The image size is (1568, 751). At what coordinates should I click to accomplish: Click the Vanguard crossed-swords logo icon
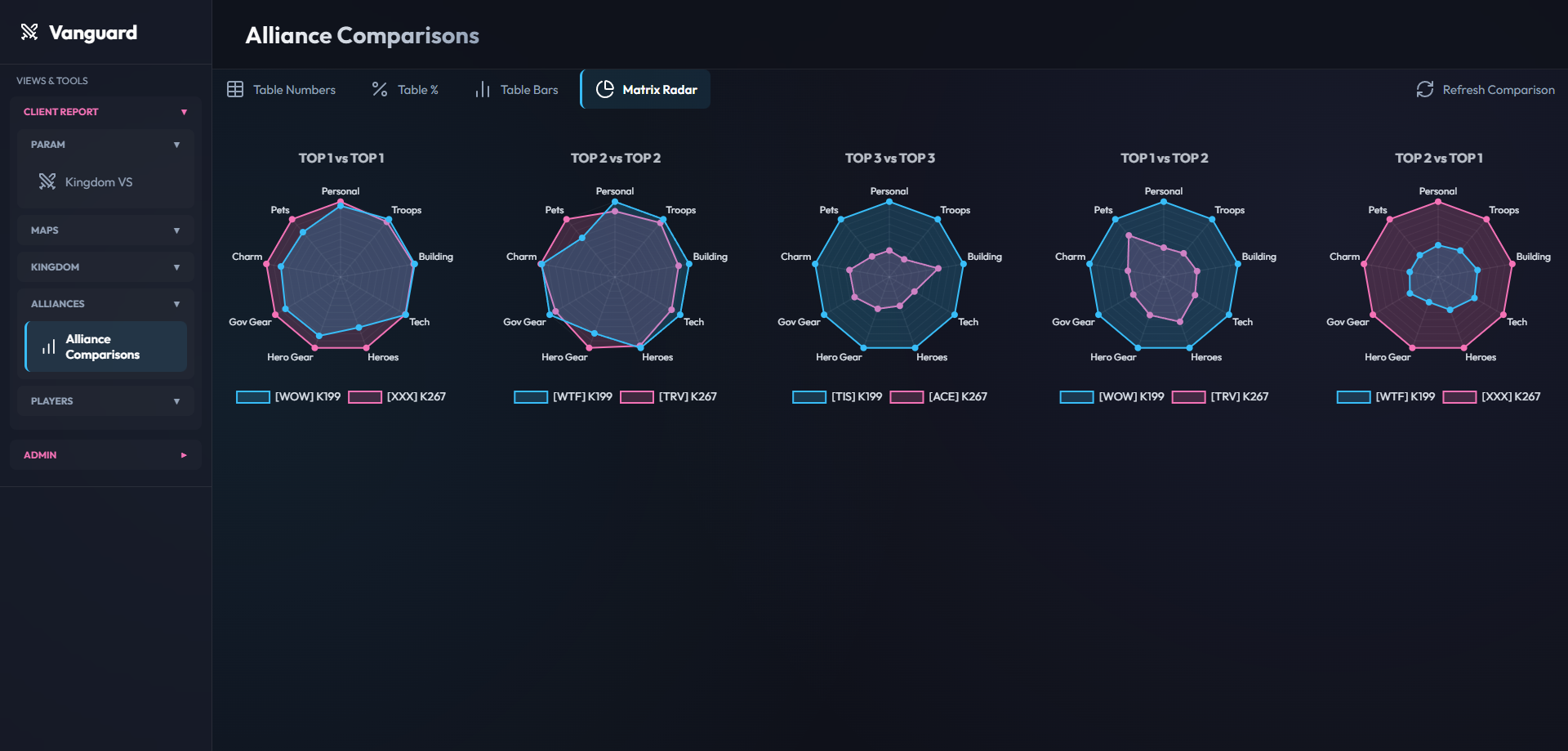(x=29, y=32)
